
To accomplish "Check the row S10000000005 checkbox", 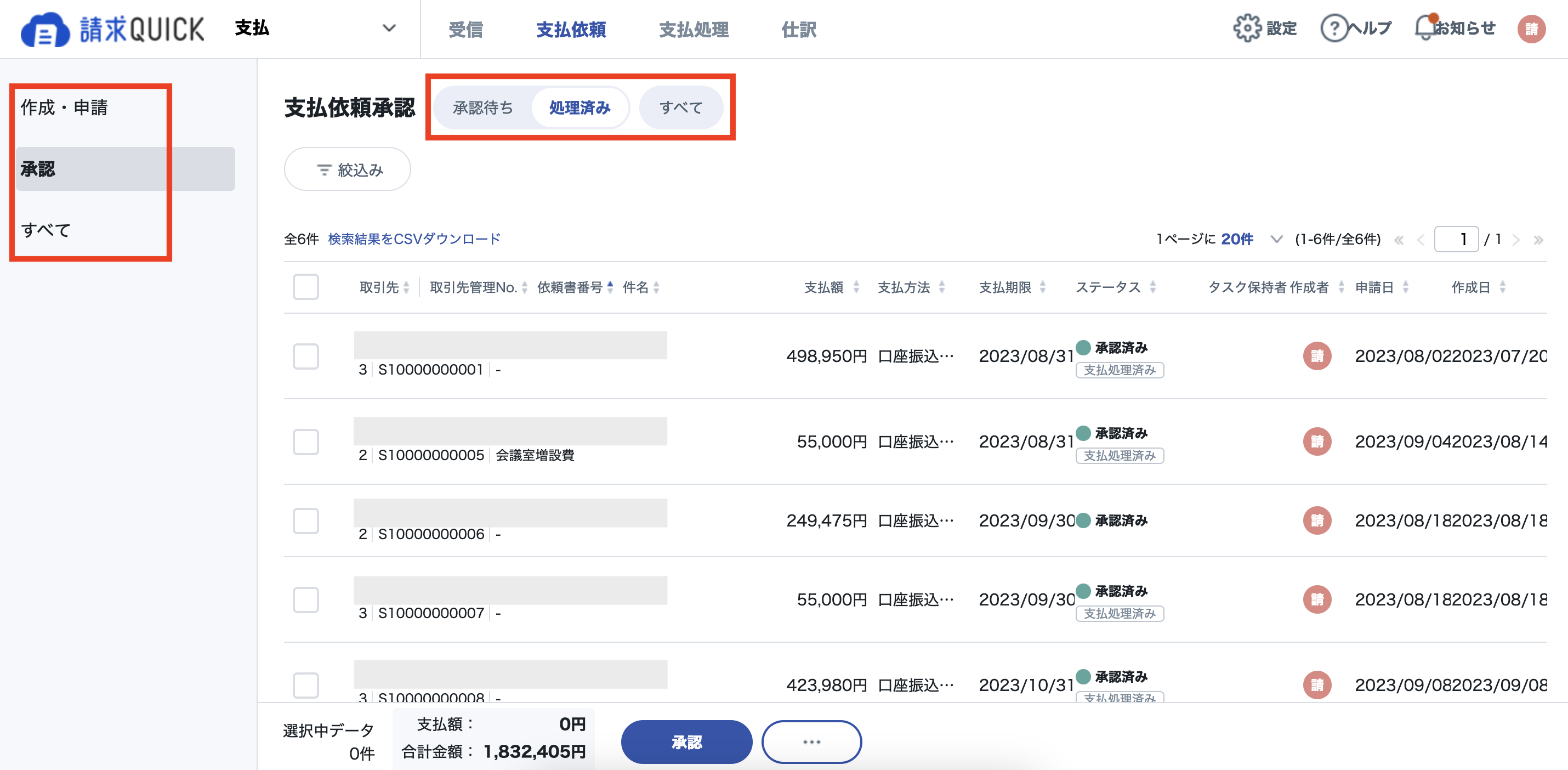I will [305, 442].
